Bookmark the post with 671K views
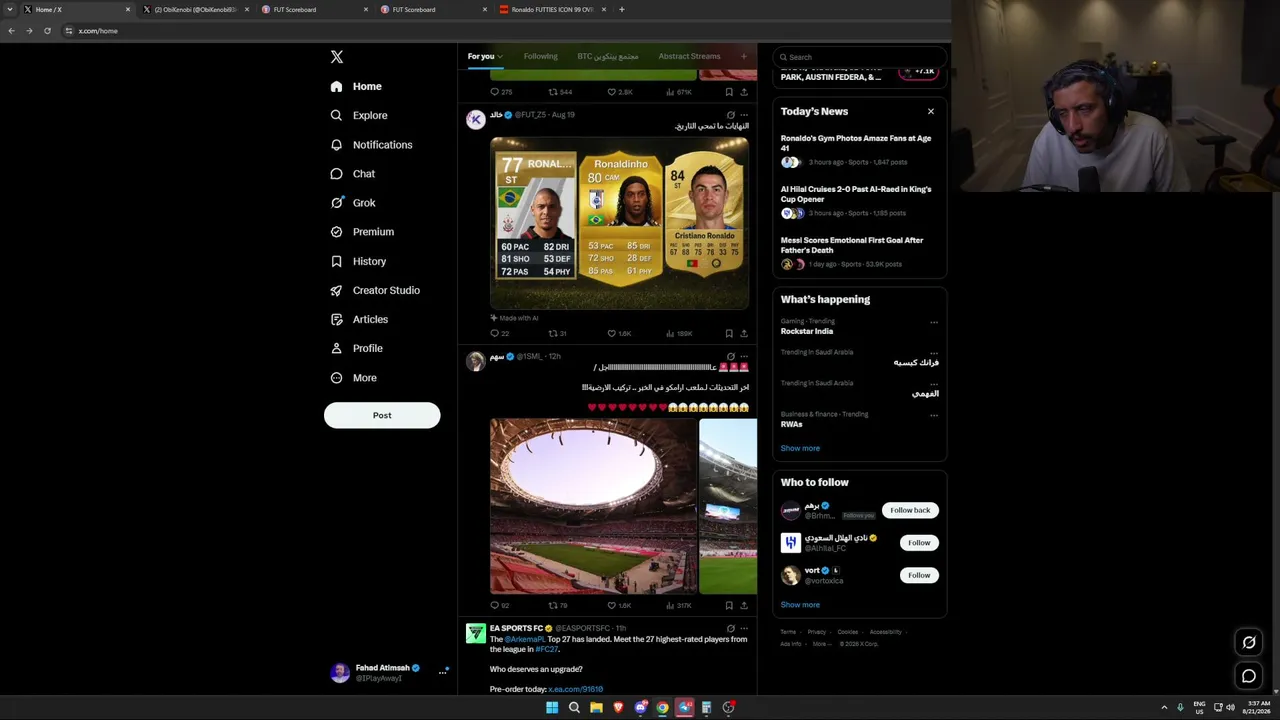The image size is (1280, 720). tap(729, 92)
